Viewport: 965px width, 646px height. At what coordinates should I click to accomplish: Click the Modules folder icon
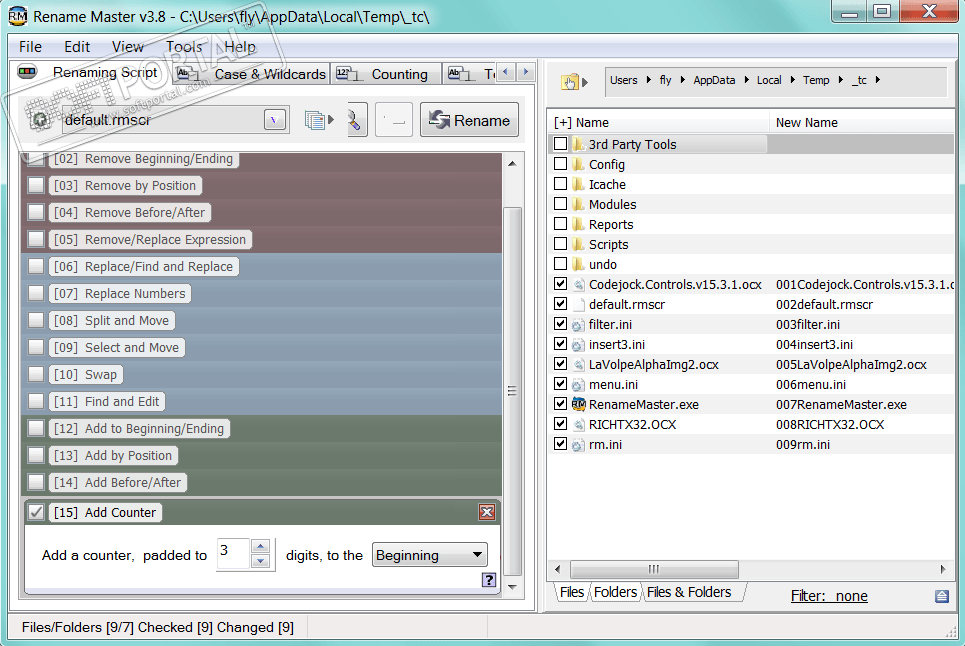click(578, 204)
